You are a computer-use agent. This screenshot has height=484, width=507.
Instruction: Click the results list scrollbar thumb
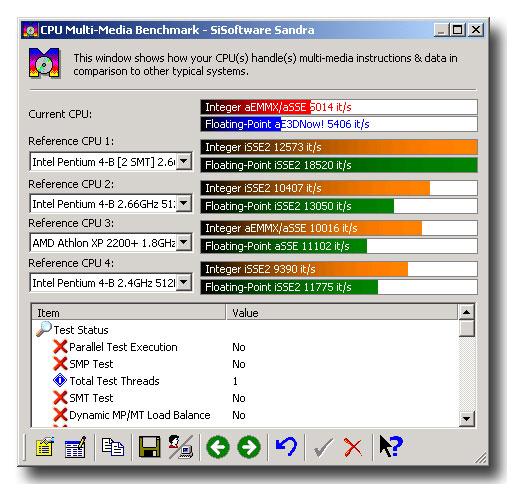click(x=466, y=329)
